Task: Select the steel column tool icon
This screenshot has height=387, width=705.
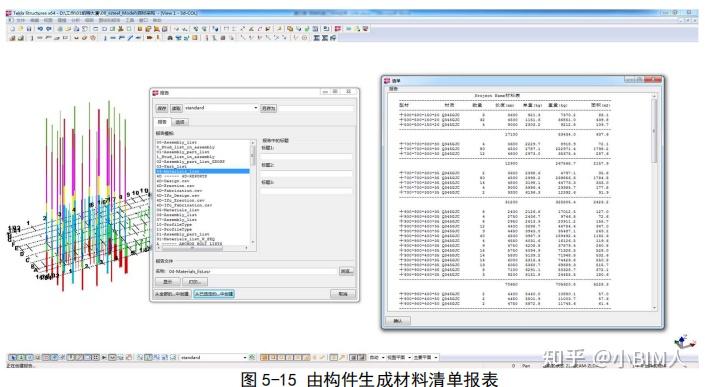Action: [x=105, y=38]
